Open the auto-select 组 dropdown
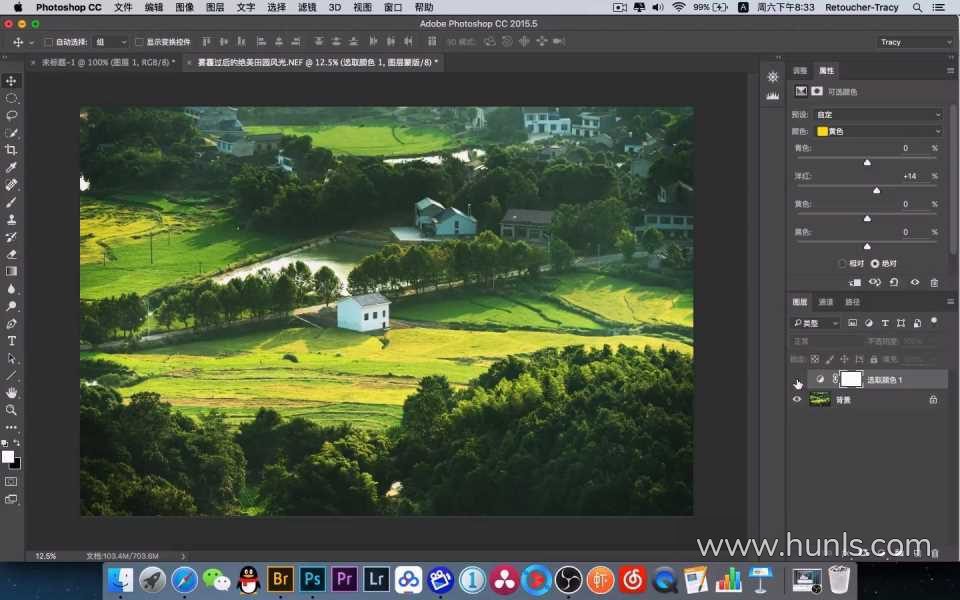 [111, 42]
